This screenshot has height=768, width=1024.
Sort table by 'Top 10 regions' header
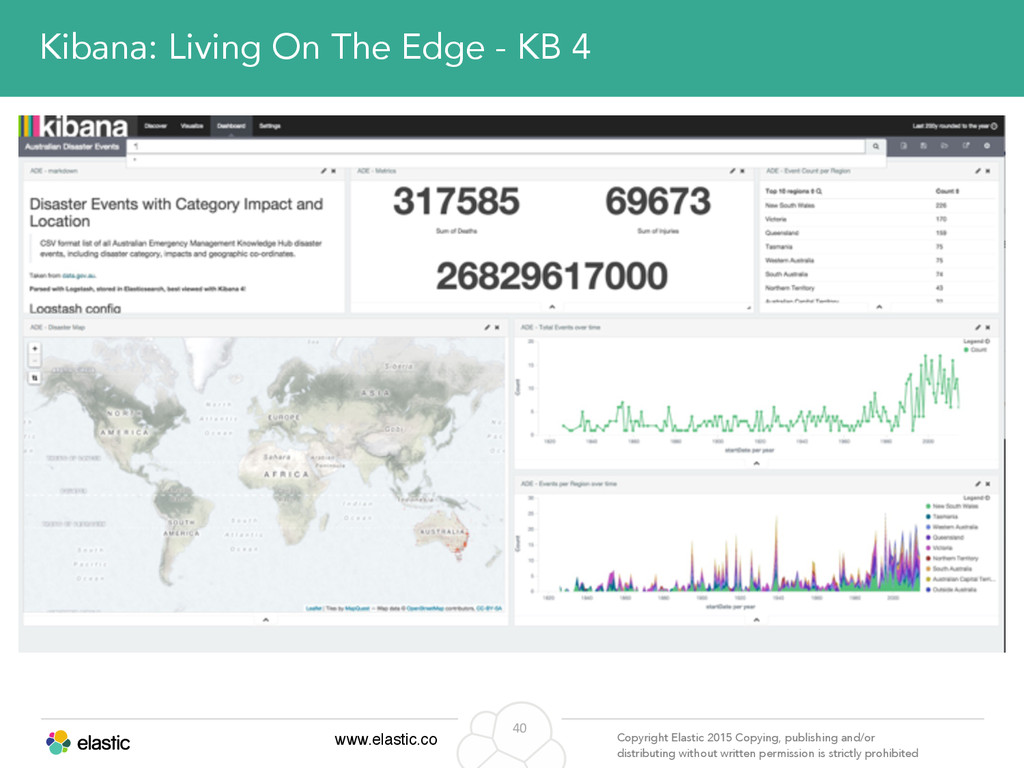click(793, 191)
